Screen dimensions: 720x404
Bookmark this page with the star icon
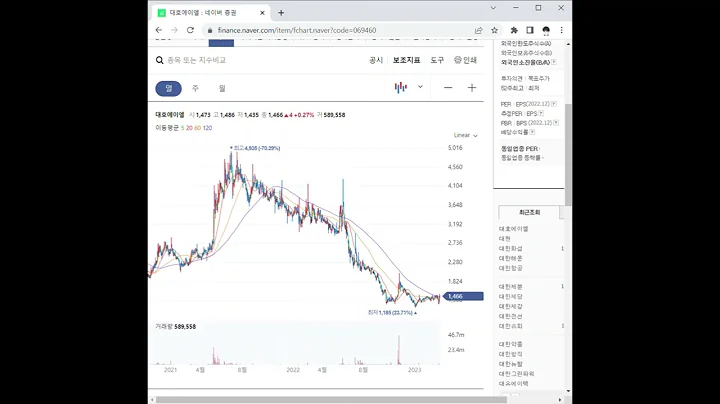coord(494,30)
